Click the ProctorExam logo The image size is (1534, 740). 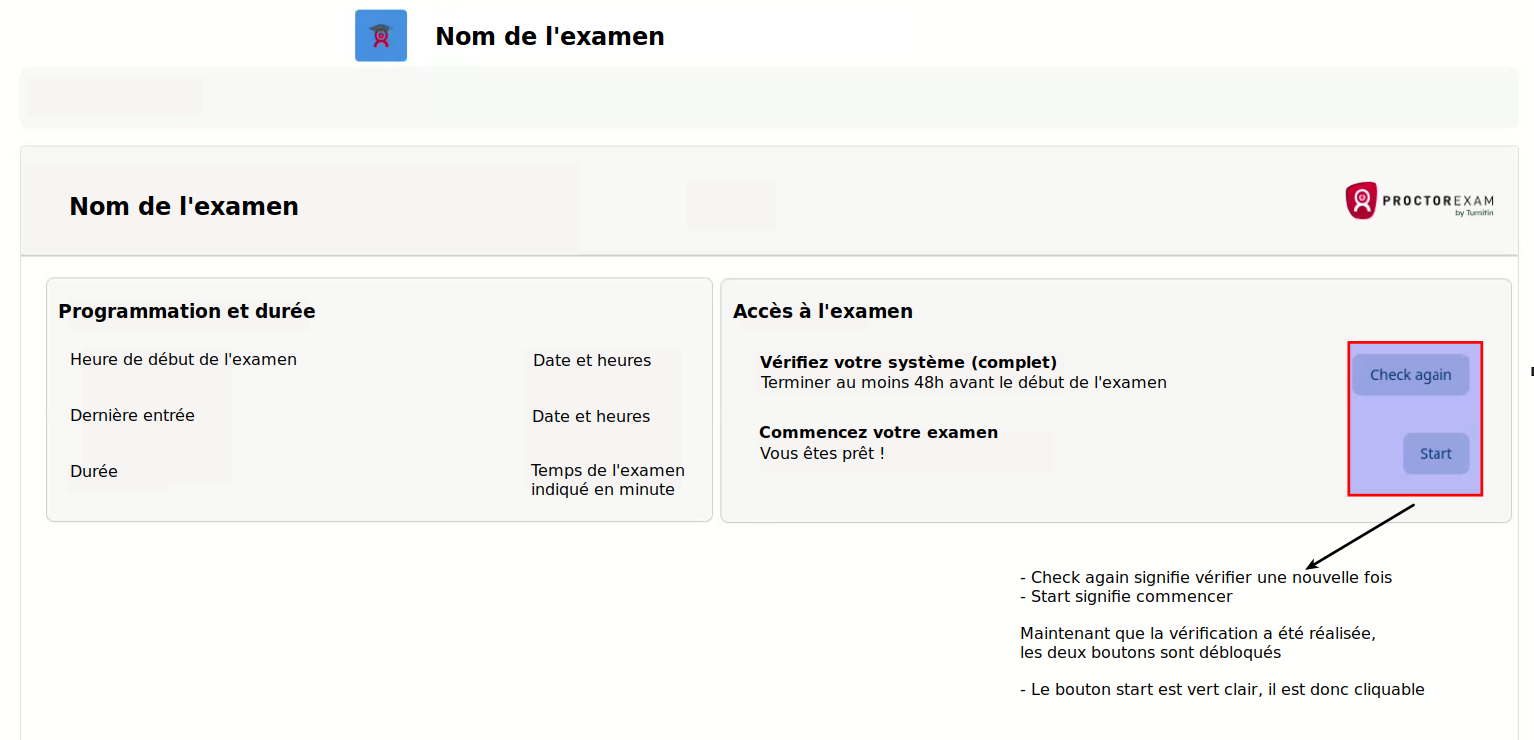[x=1419, y=201]
